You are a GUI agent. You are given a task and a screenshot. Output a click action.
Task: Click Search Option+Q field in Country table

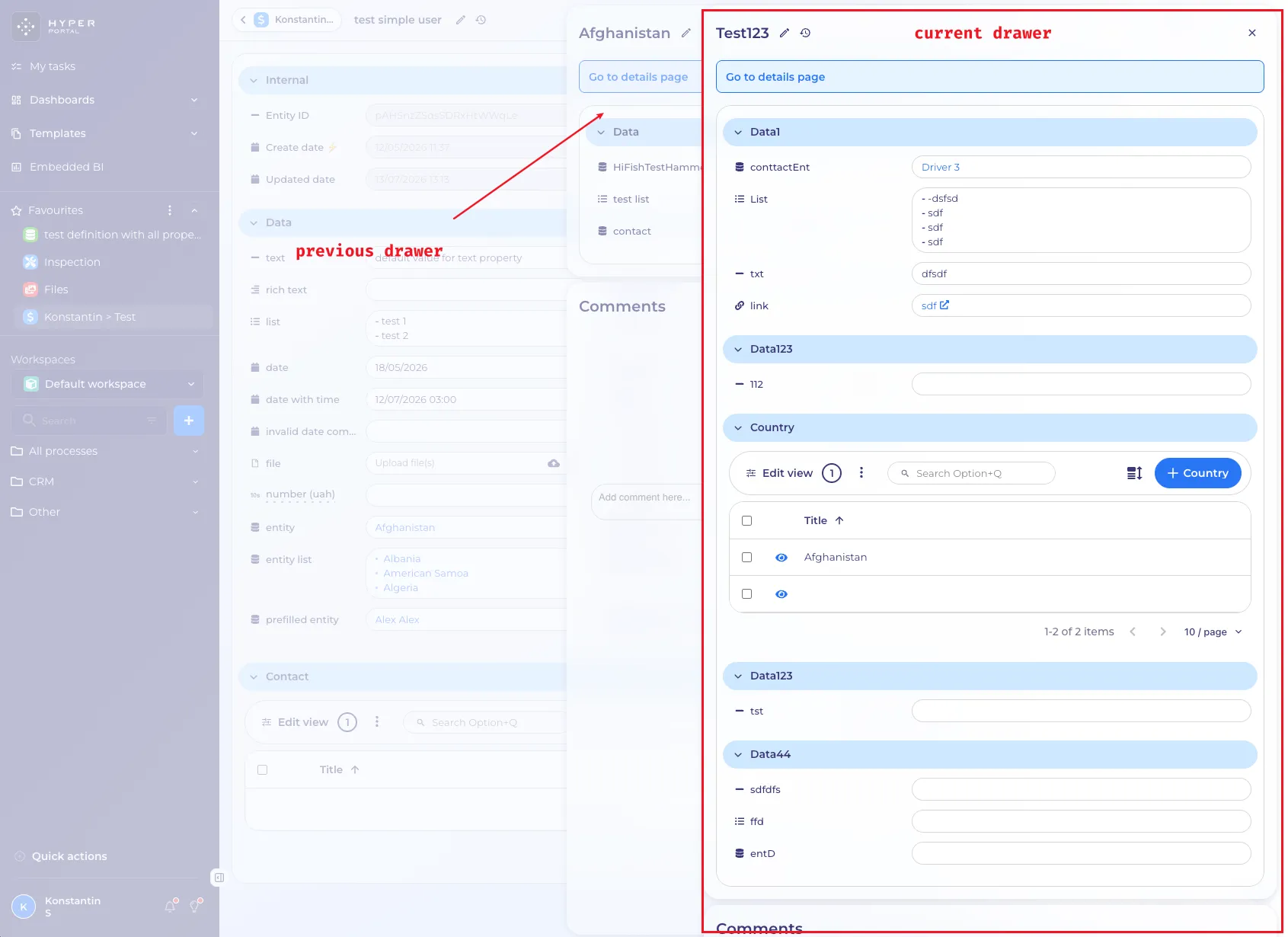coord(971,473)
